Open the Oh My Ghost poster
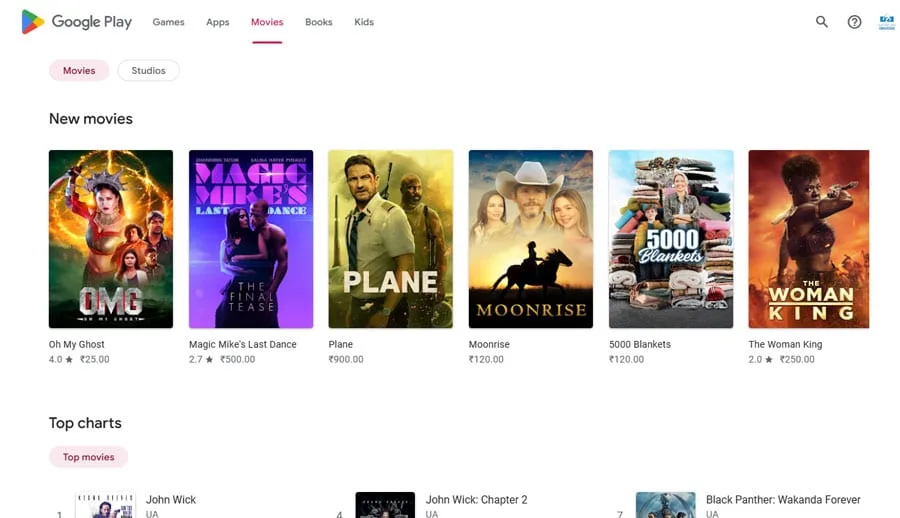This screenshot has height=518, width=900. [x=111, y=239]
